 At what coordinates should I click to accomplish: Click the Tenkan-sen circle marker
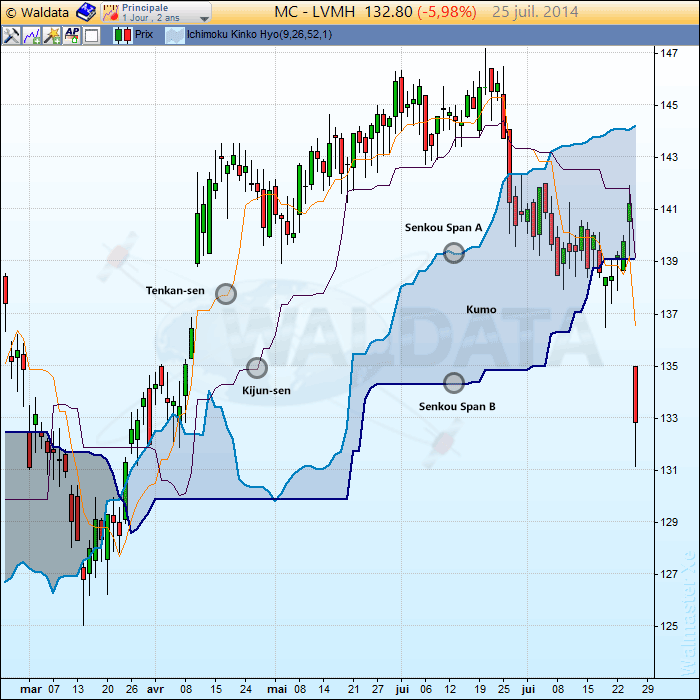(226, 294)
